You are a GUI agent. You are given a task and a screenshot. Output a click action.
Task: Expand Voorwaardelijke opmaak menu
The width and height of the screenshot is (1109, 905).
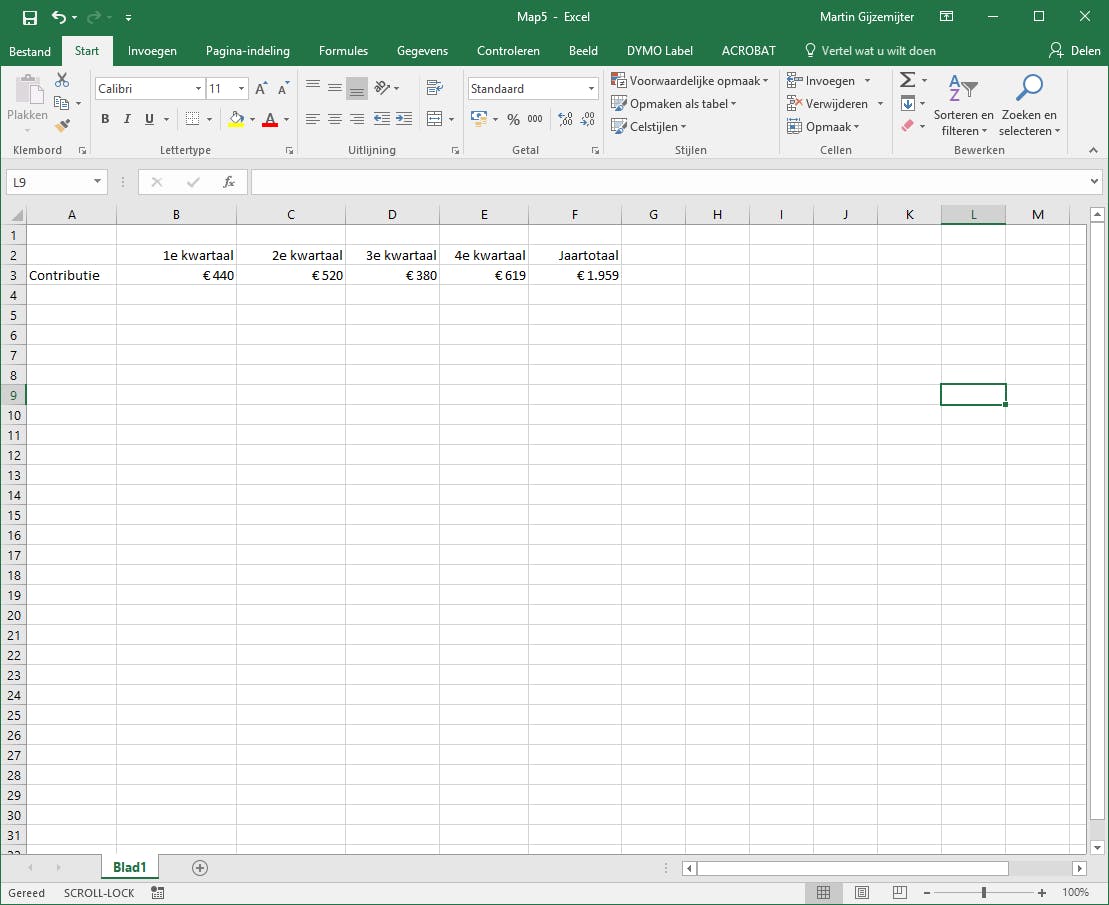coord(690,81)
